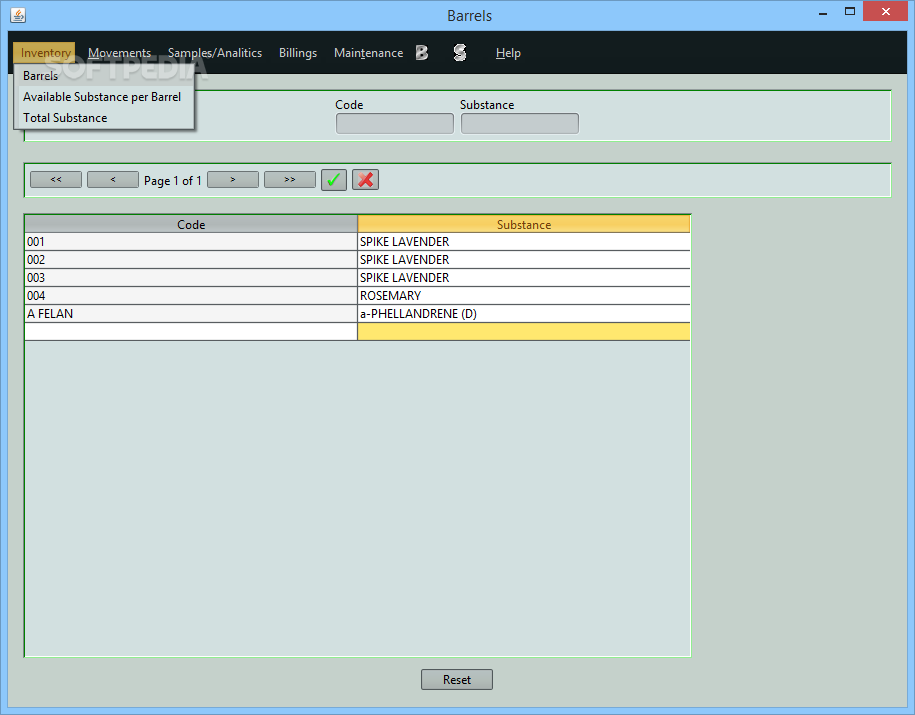The height and width of the screenshot is (715, 915).
Task: Open the Help menu
Action: (x=508, y=53)
